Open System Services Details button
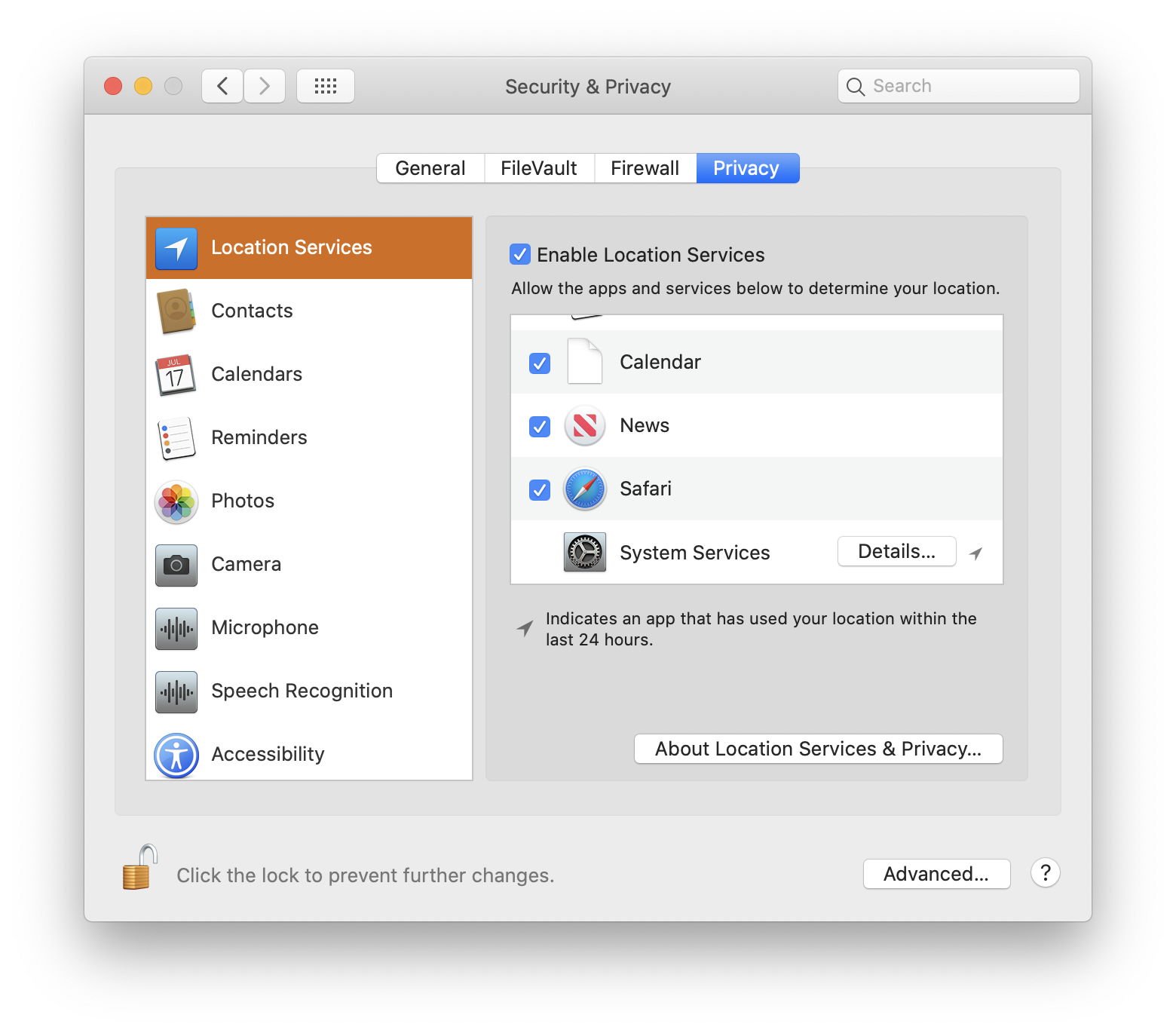This screenshot has width=1176, height=1033. click(896, 551)
